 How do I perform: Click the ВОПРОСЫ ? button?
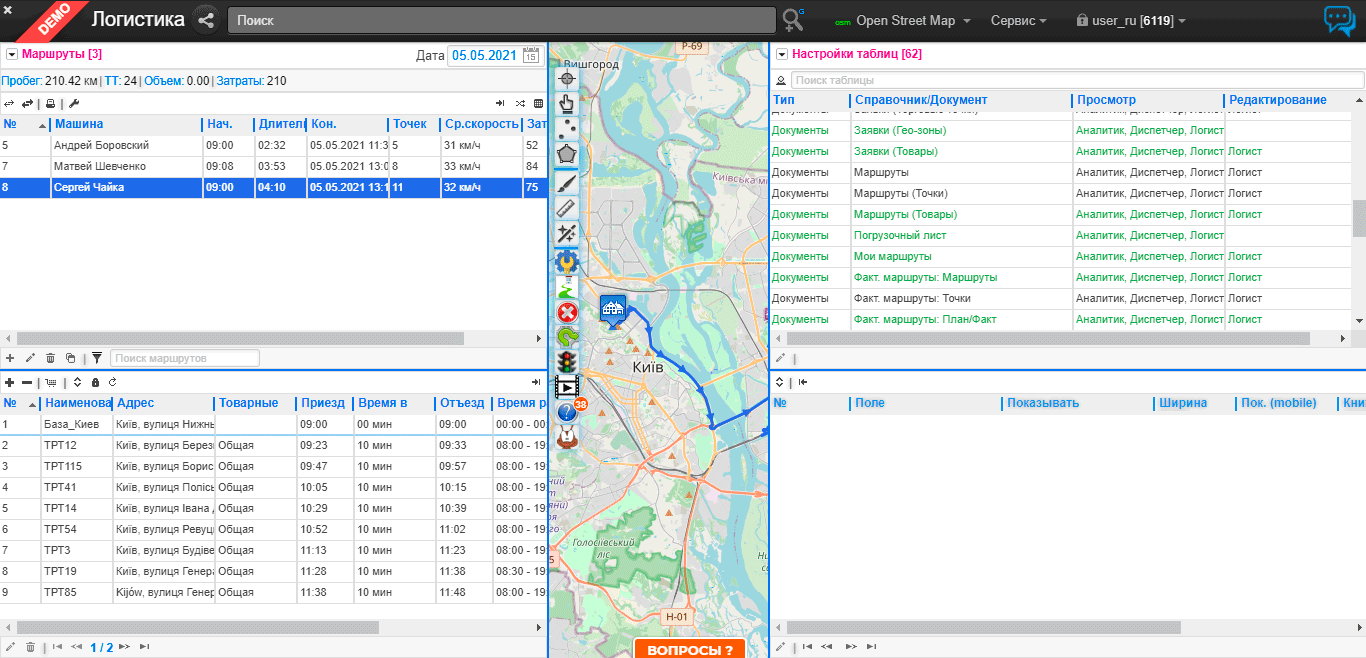click(689, 649)
